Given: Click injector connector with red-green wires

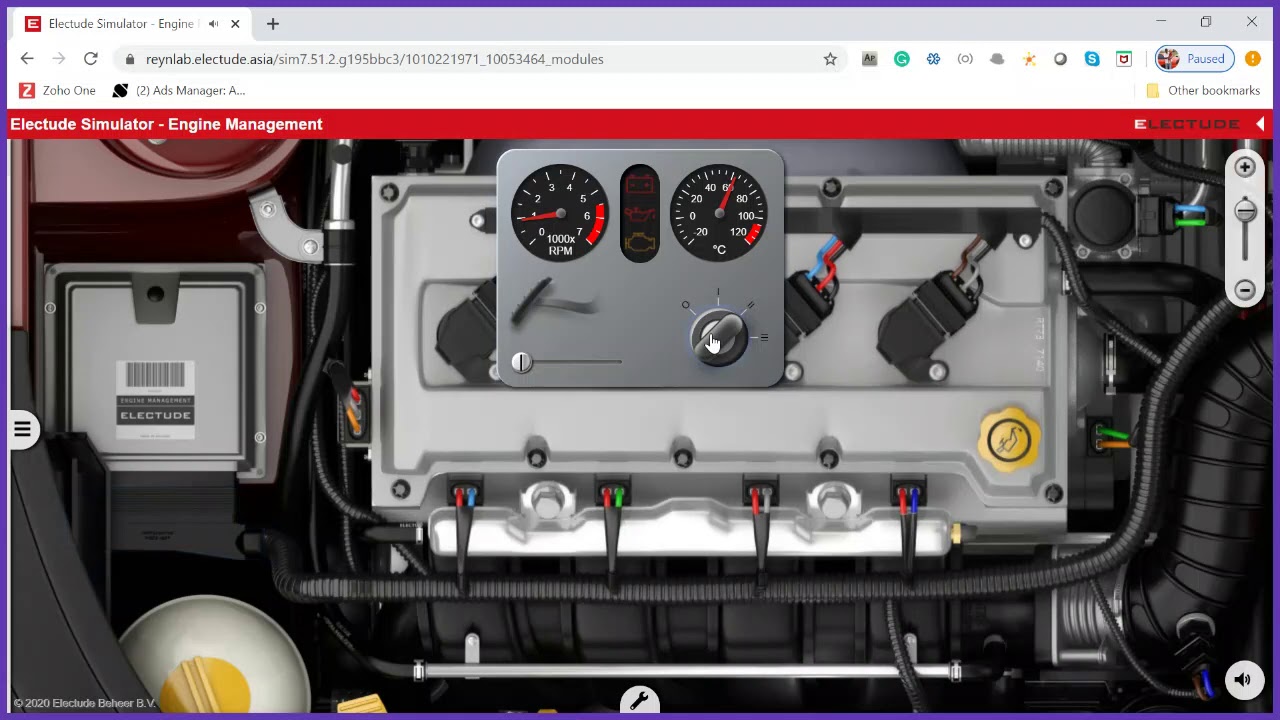Looking at the screenshot, I should pos(612,492).
